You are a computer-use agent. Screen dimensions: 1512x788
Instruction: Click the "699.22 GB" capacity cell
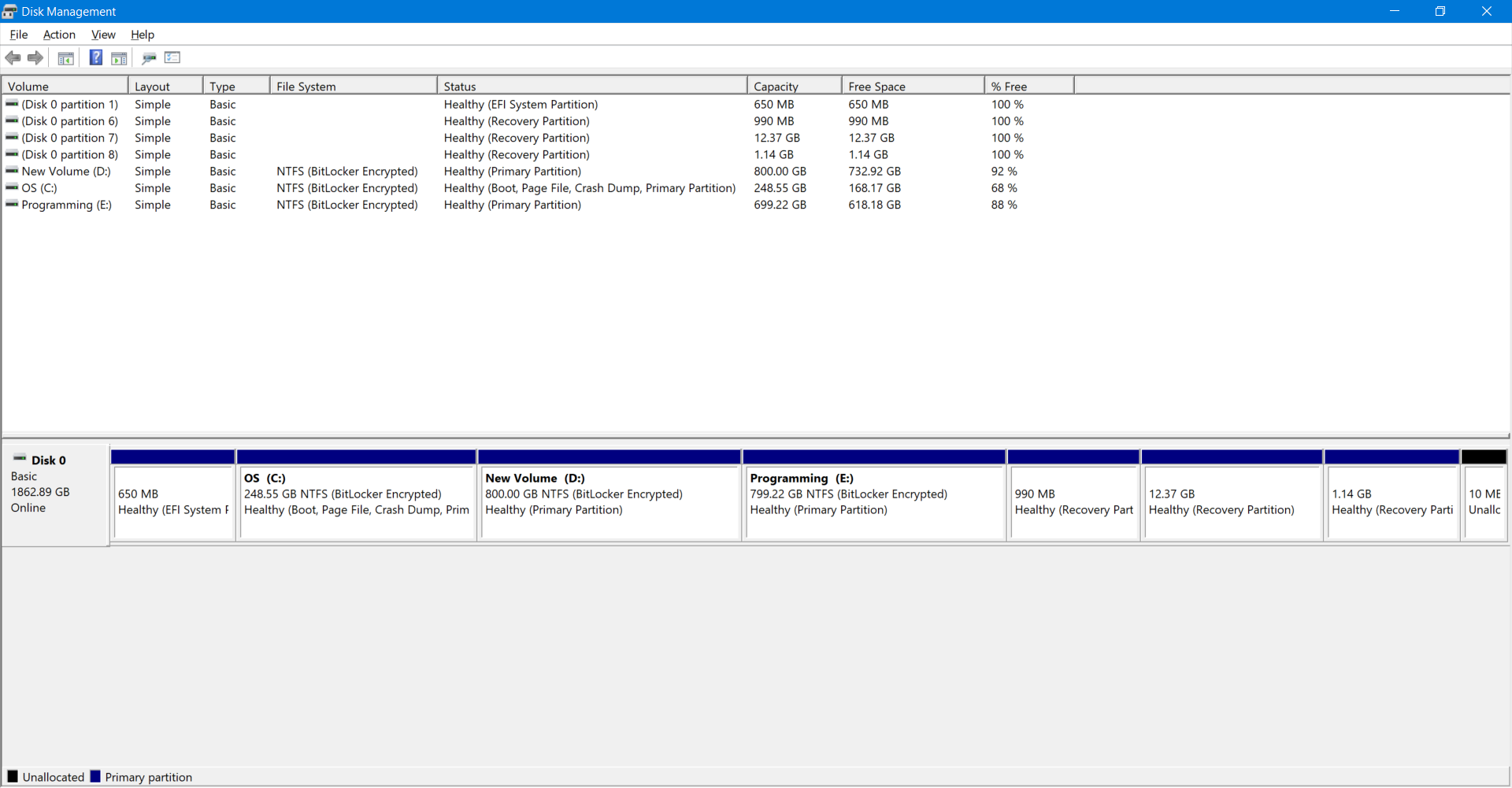point(780,204)
